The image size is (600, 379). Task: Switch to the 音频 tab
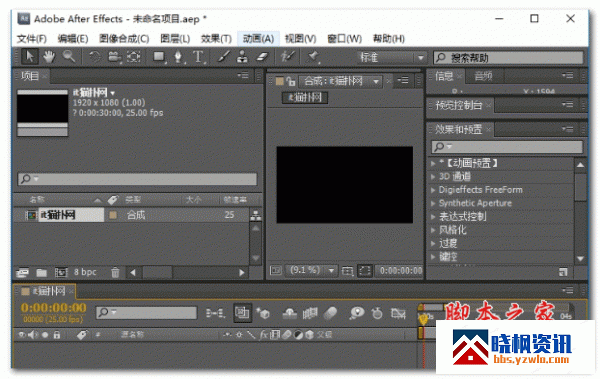pos(483,76)
